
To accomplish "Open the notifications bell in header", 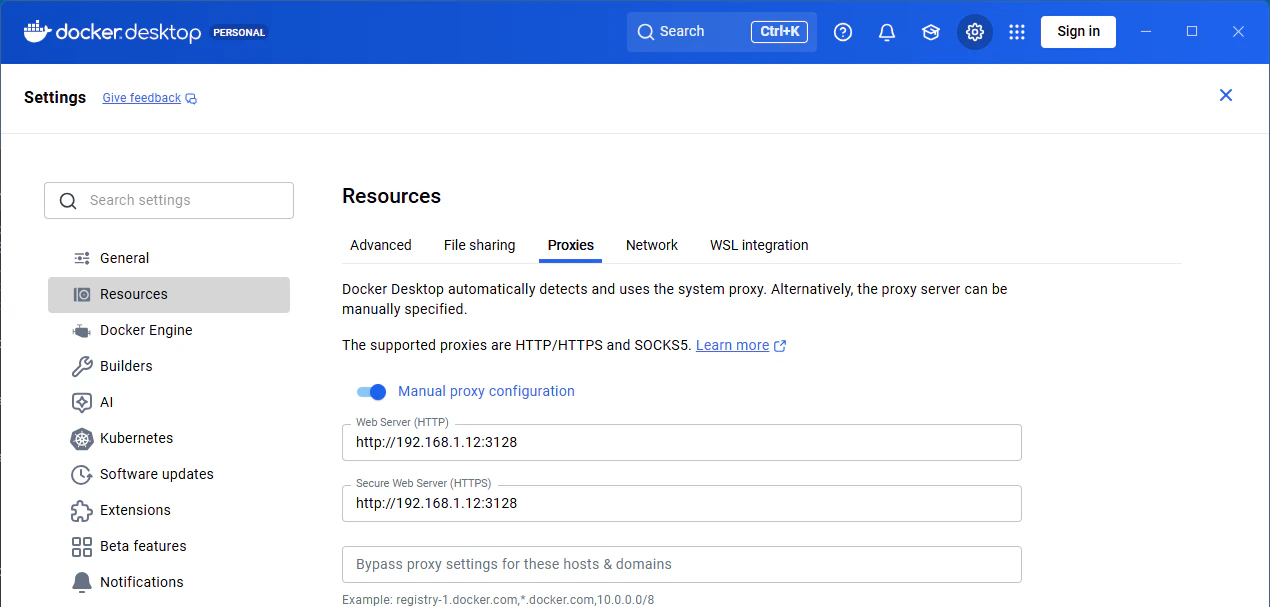I will 887,32.
